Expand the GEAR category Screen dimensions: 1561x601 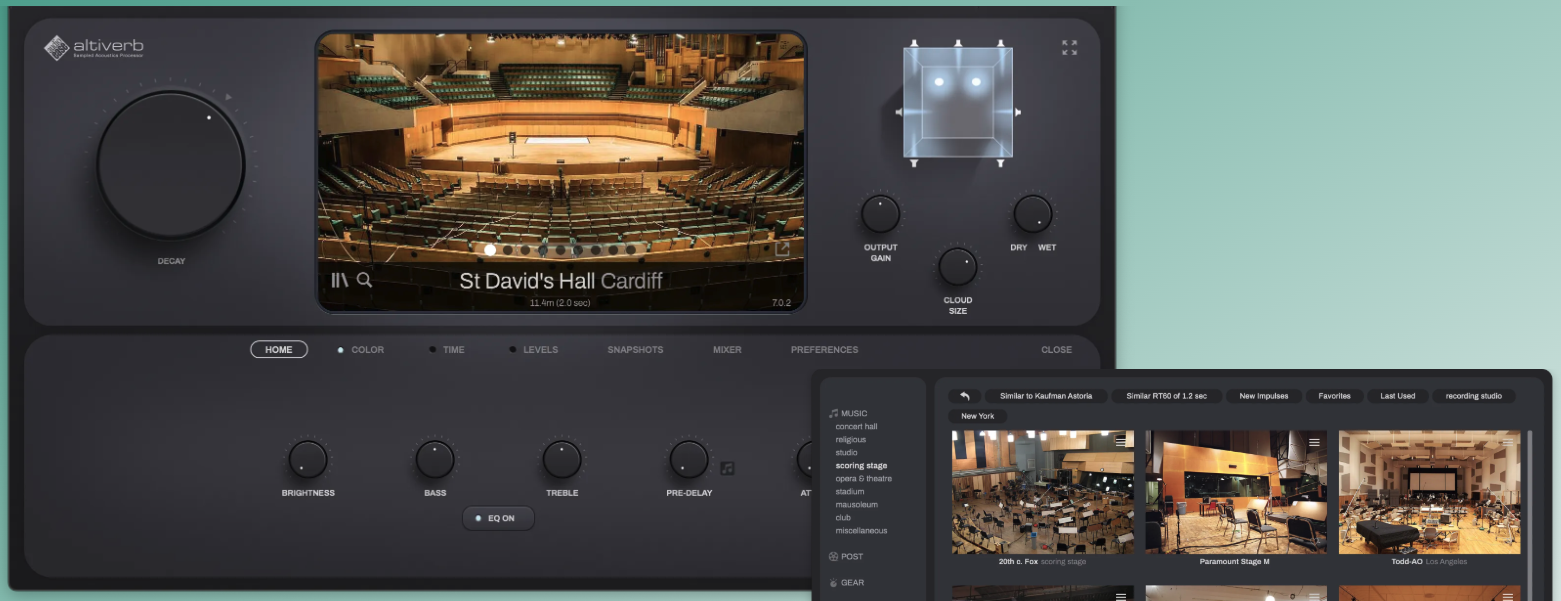tap(853, 582)
